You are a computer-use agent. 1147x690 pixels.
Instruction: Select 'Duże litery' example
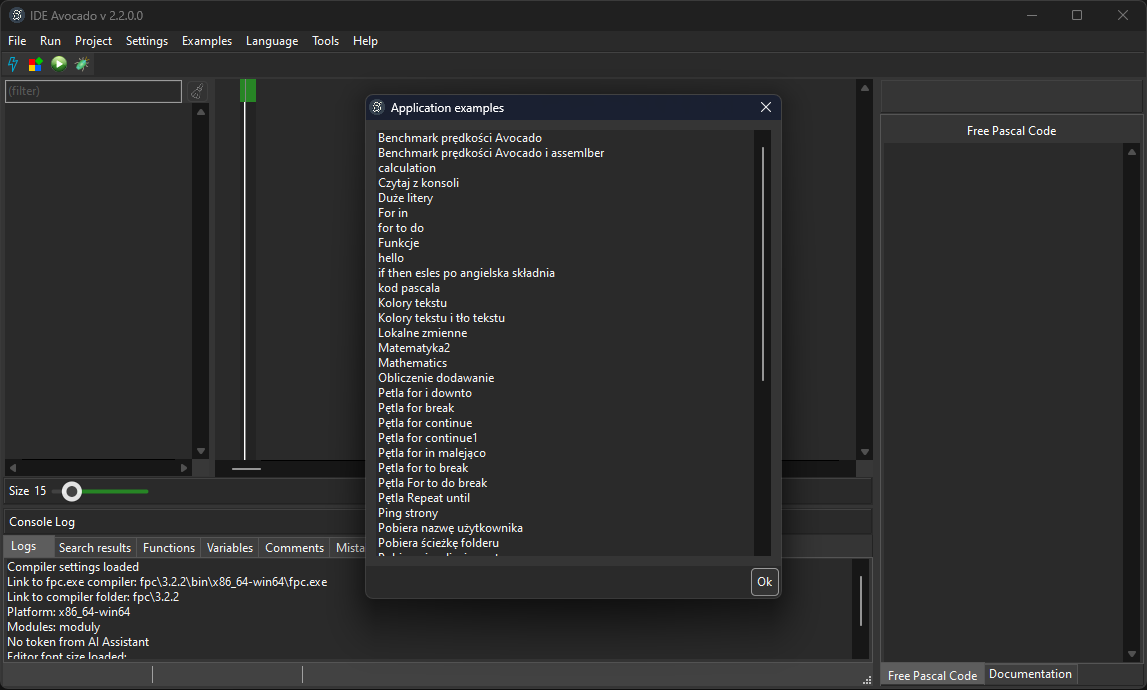coord(405,198)
